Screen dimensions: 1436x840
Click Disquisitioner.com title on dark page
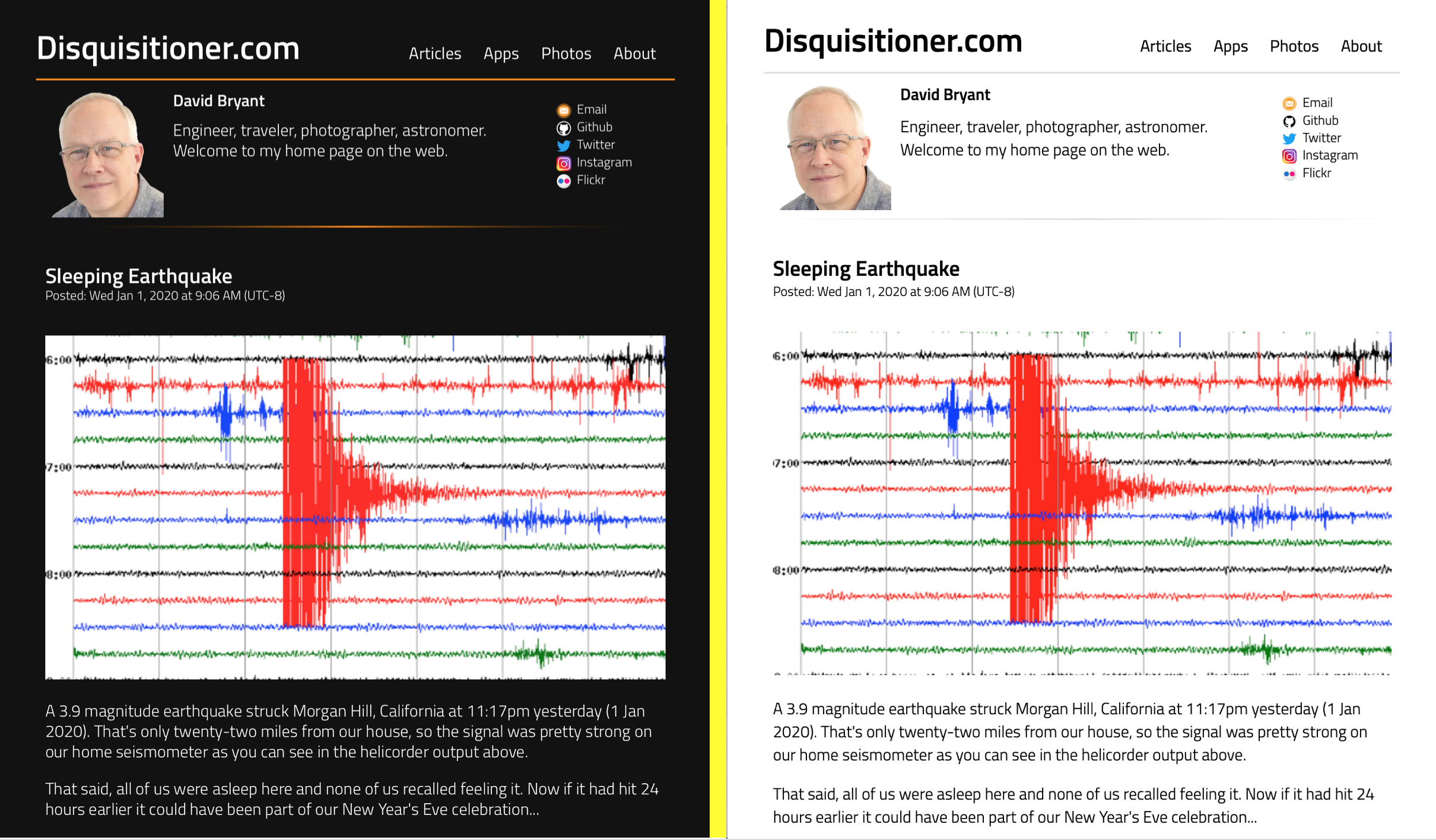[x=168, y=48]
